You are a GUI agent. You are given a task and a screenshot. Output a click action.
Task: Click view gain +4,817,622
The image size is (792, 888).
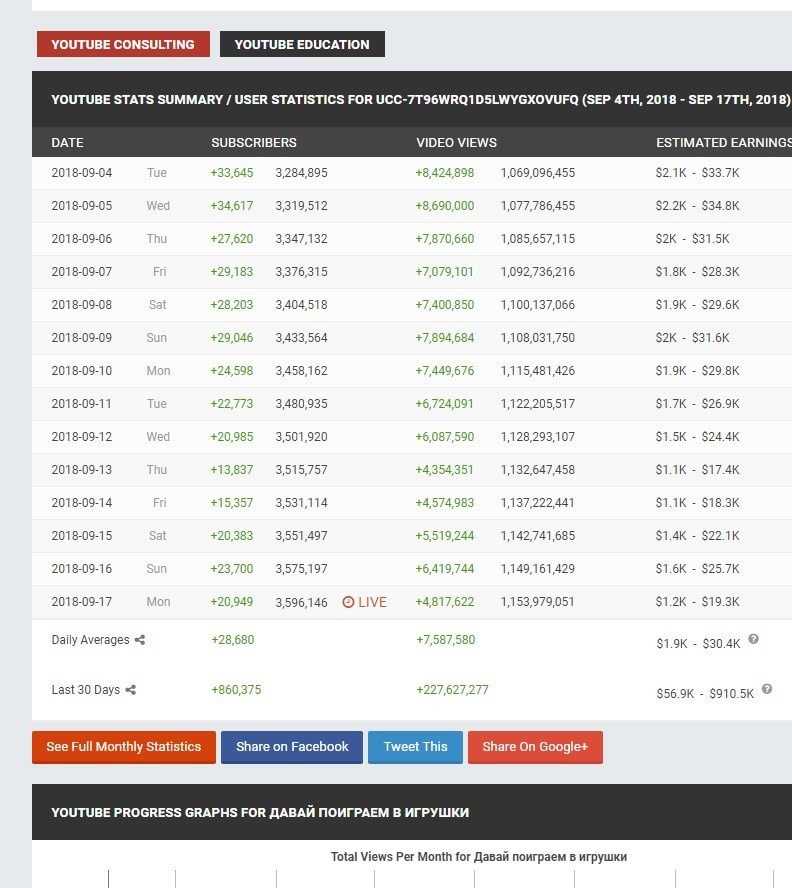(x=445, y=601)
